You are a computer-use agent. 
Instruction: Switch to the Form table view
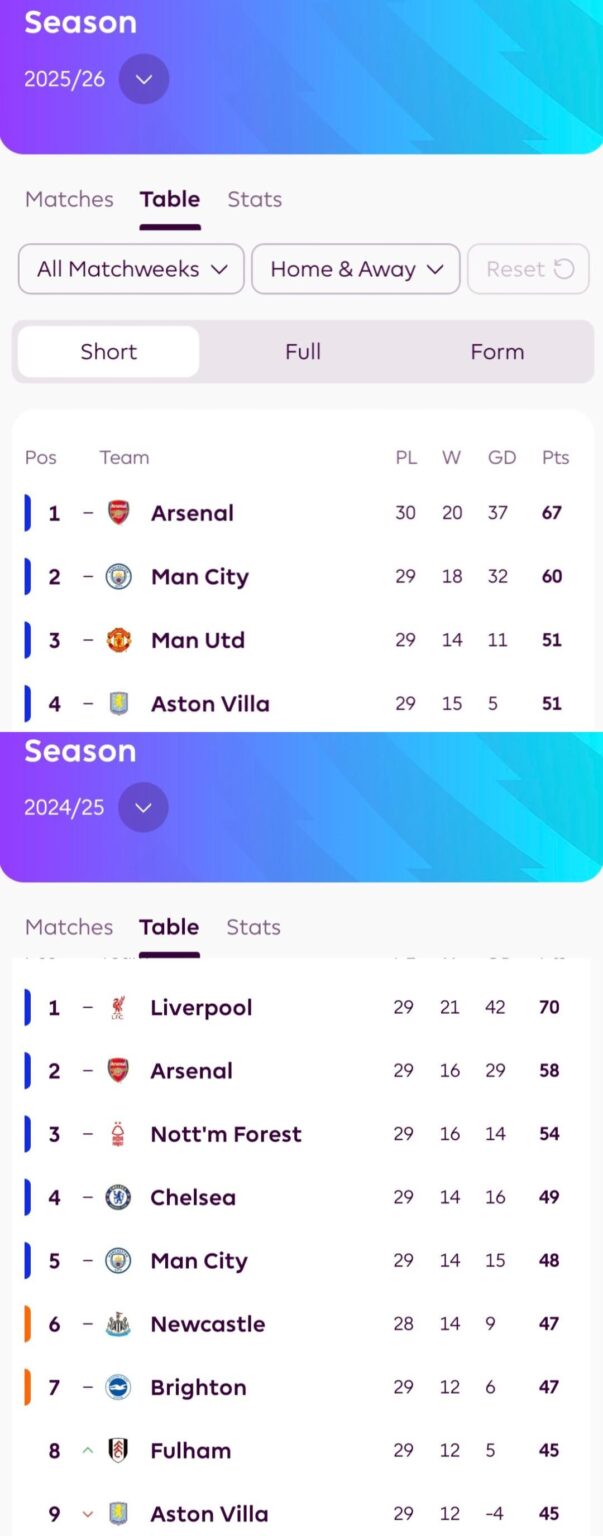click(x=497, y=352)
